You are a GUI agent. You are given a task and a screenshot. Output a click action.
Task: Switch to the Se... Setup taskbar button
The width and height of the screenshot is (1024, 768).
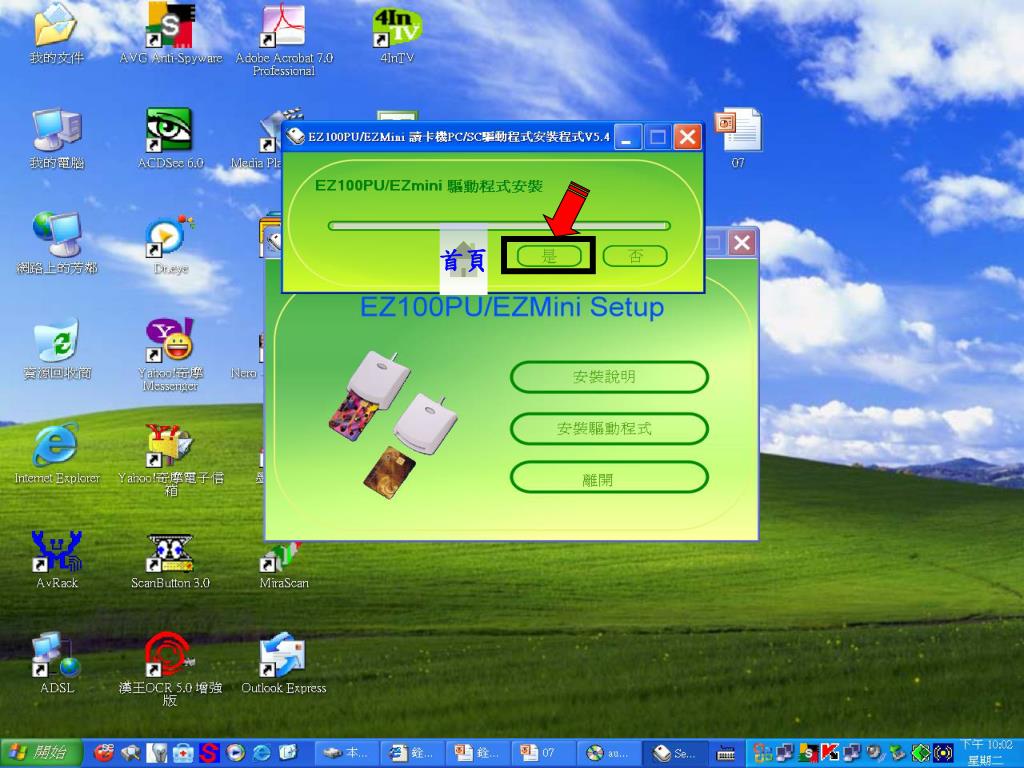coord(675,753)
